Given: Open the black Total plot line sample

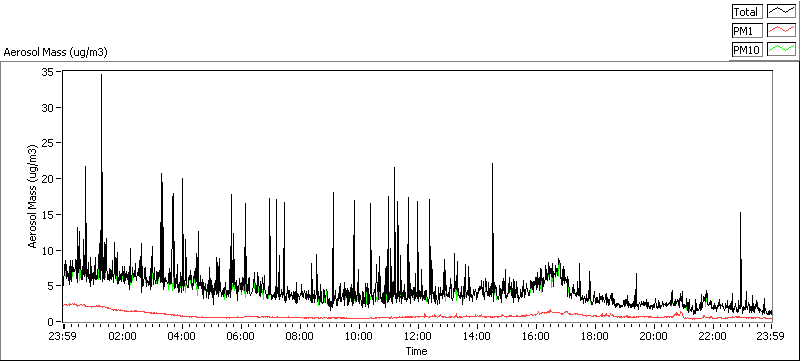Looking at the screenshot, I should [x=781, y=12].
